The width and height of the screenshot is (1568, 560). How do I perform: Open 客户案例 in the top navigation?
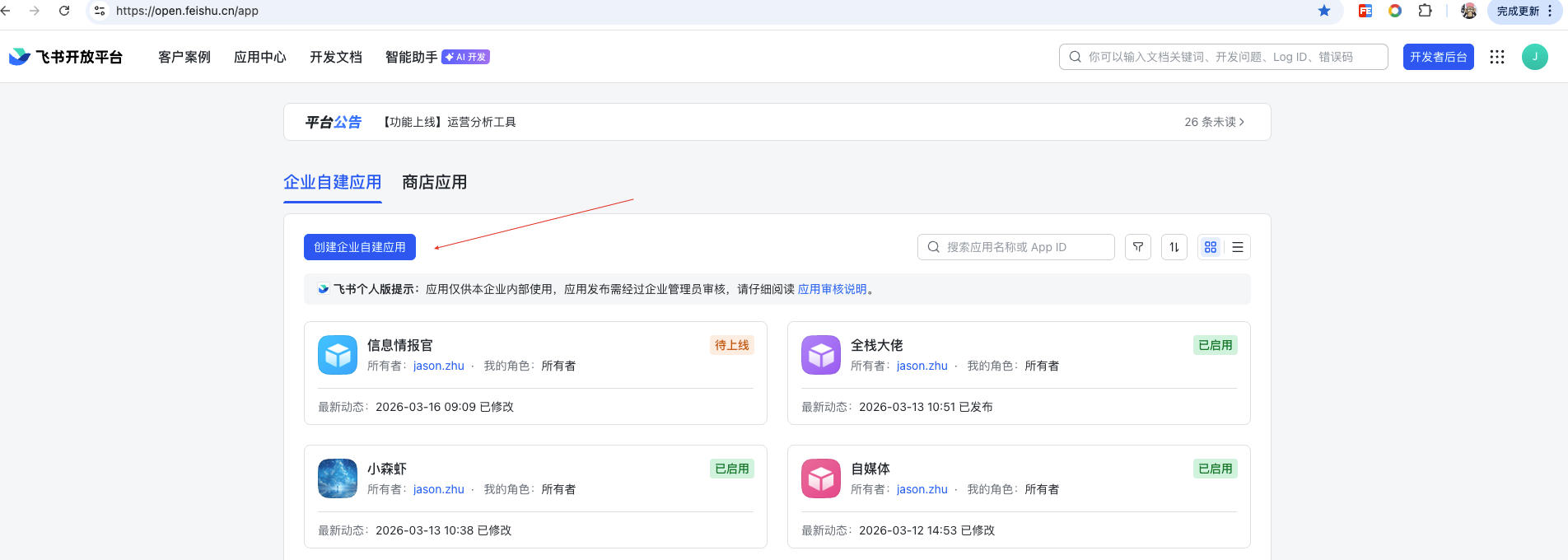tap(184, 57)
